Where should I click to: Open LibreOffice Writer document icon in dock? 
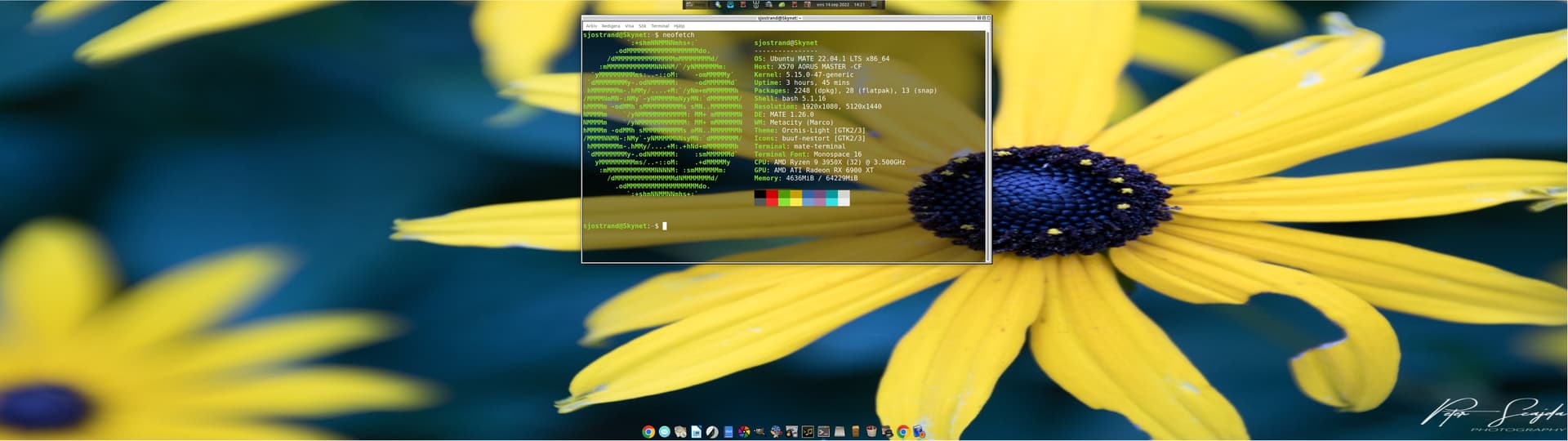696,432
